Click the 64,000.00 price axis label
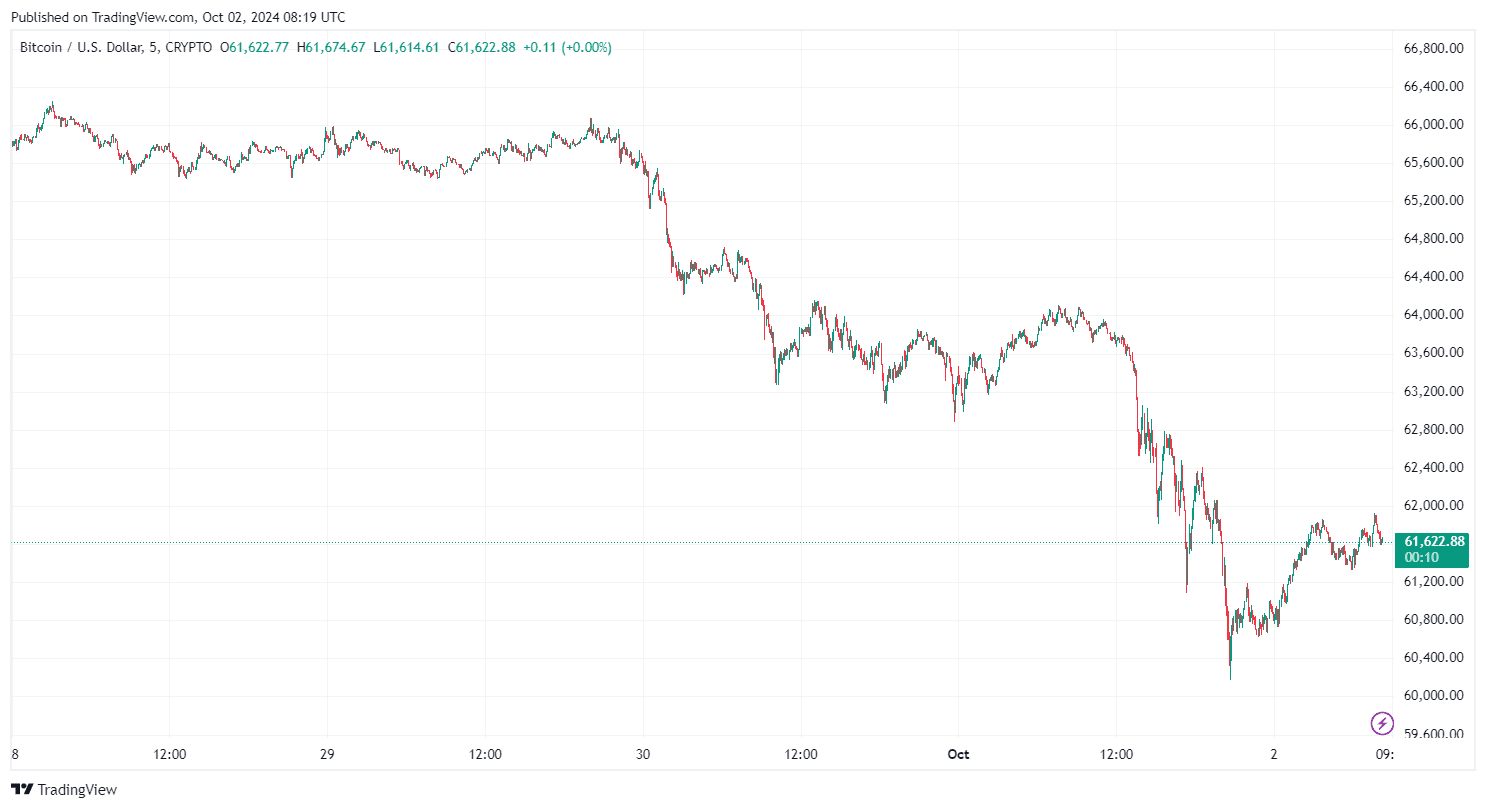Image resolution: width=1486 pixels, height=809 pixels. point(1434,314)
